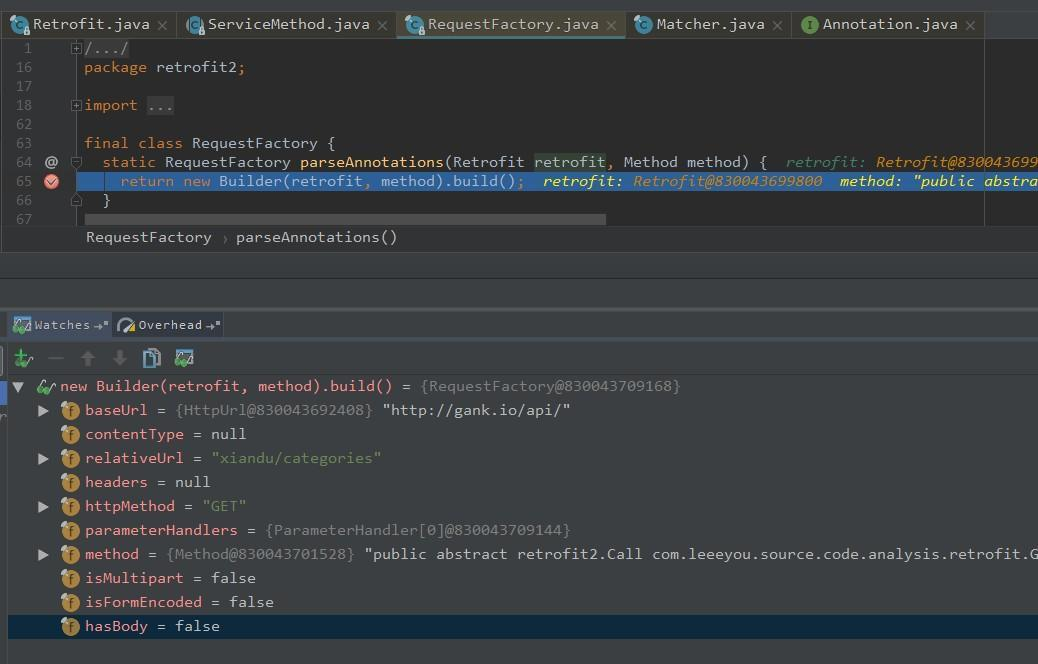This screenshot has height=664, width=1038.
Task: Select the parameterHandlers row
Action: click(523, 530)
